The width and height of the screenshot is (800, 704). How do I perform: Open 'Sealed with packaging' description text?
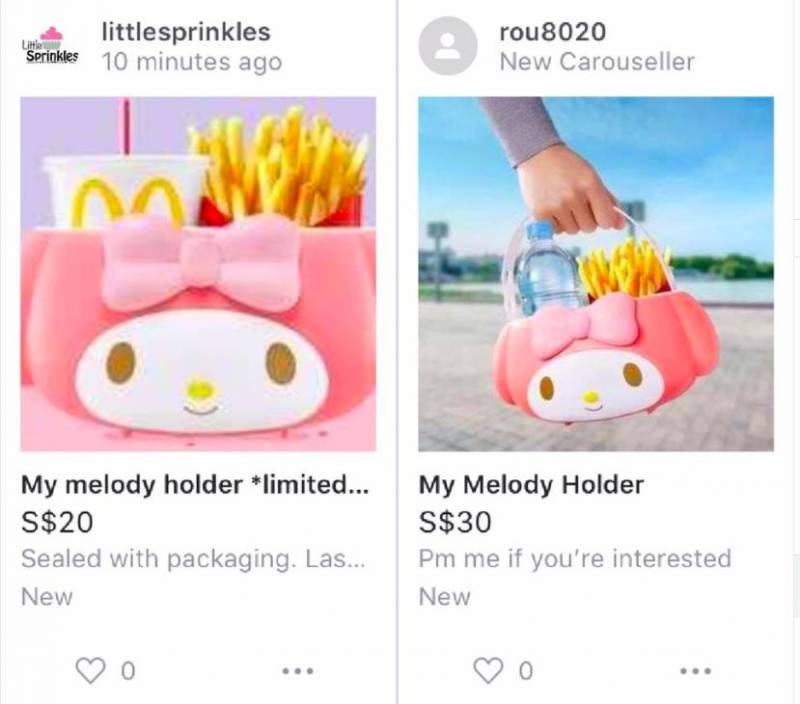(193, 559)
